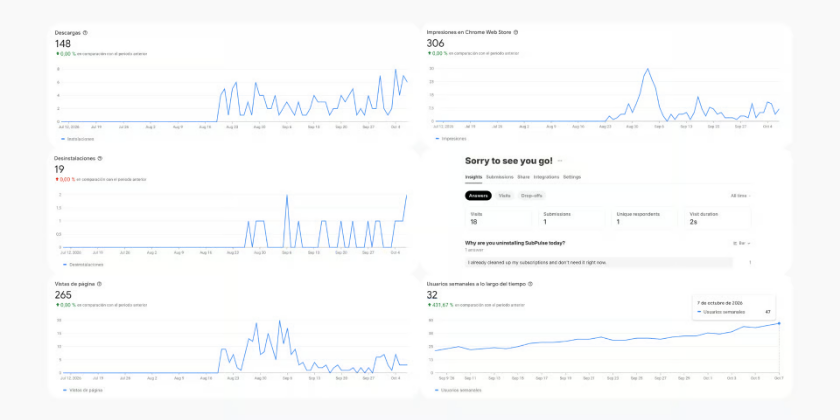This screenshot has height=420, width=840.
Task: Click the tooltip date '7 de octubre de 2026'
Action: [719, 303]
